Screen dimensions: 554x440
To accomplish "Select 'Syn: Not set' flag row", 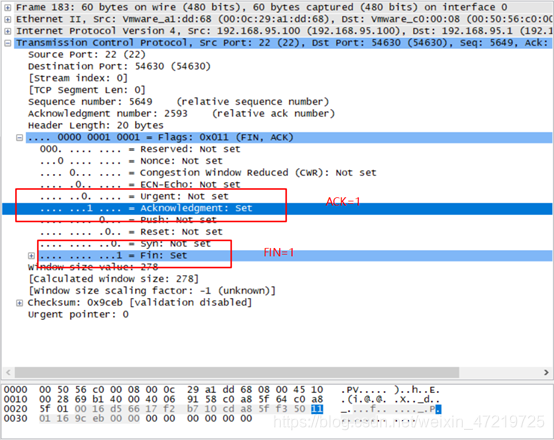I will click(x=125, y=244).
